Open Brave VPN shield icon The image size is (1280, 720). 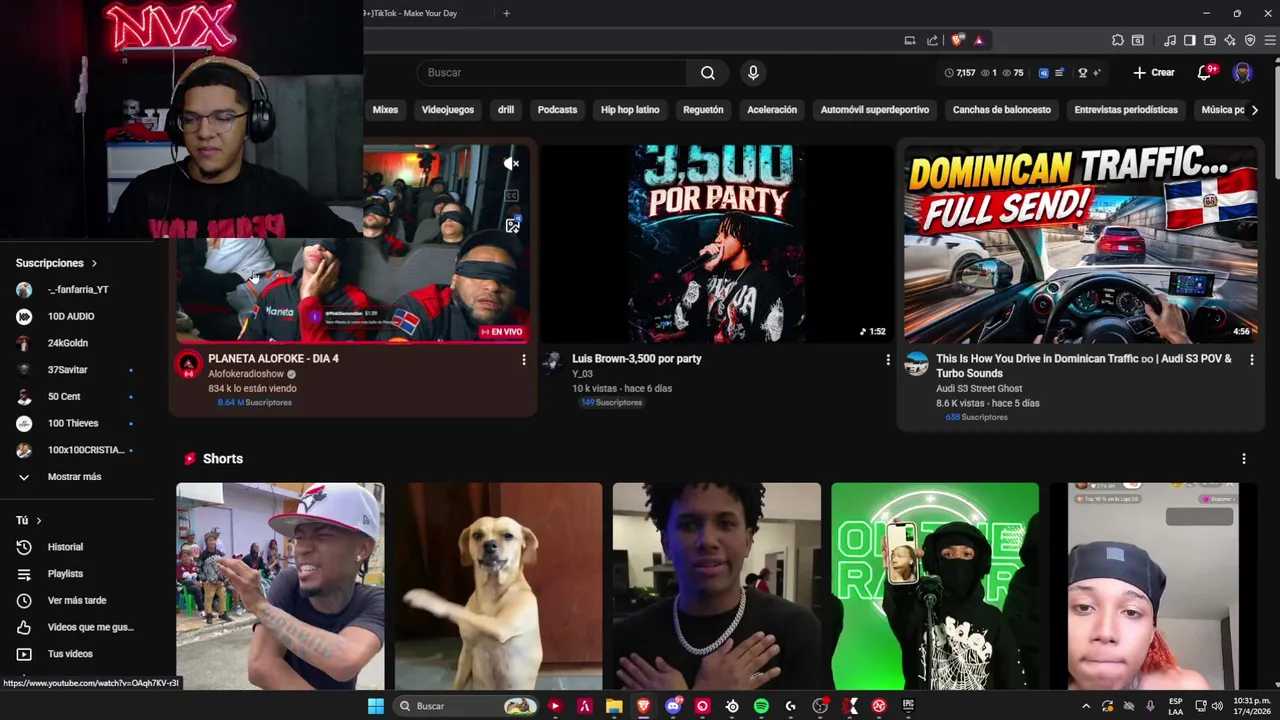1250,40
